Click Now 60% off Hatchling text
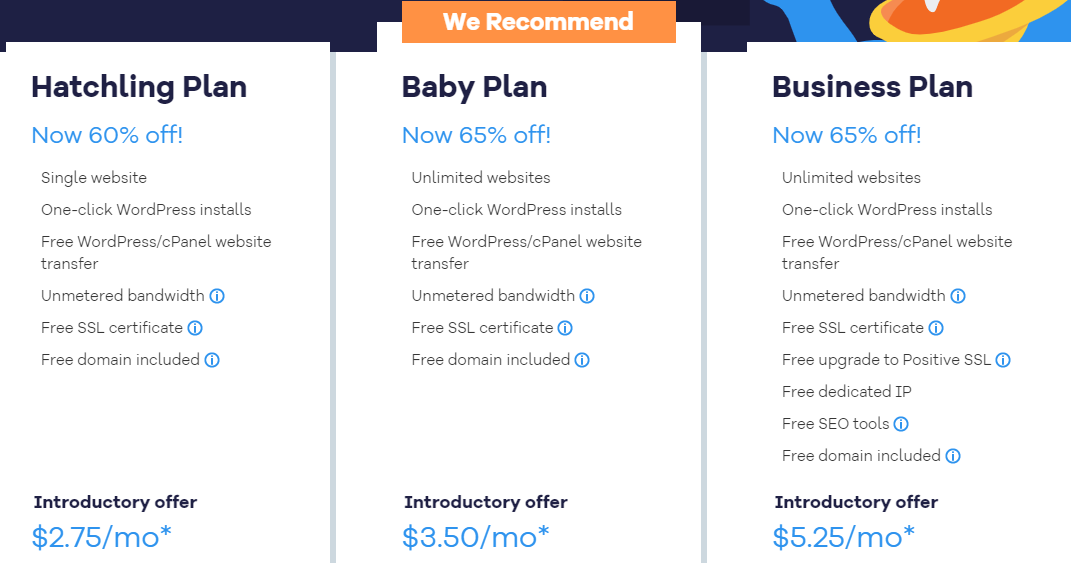This screenshot has height=563, width=1071. 107,135
